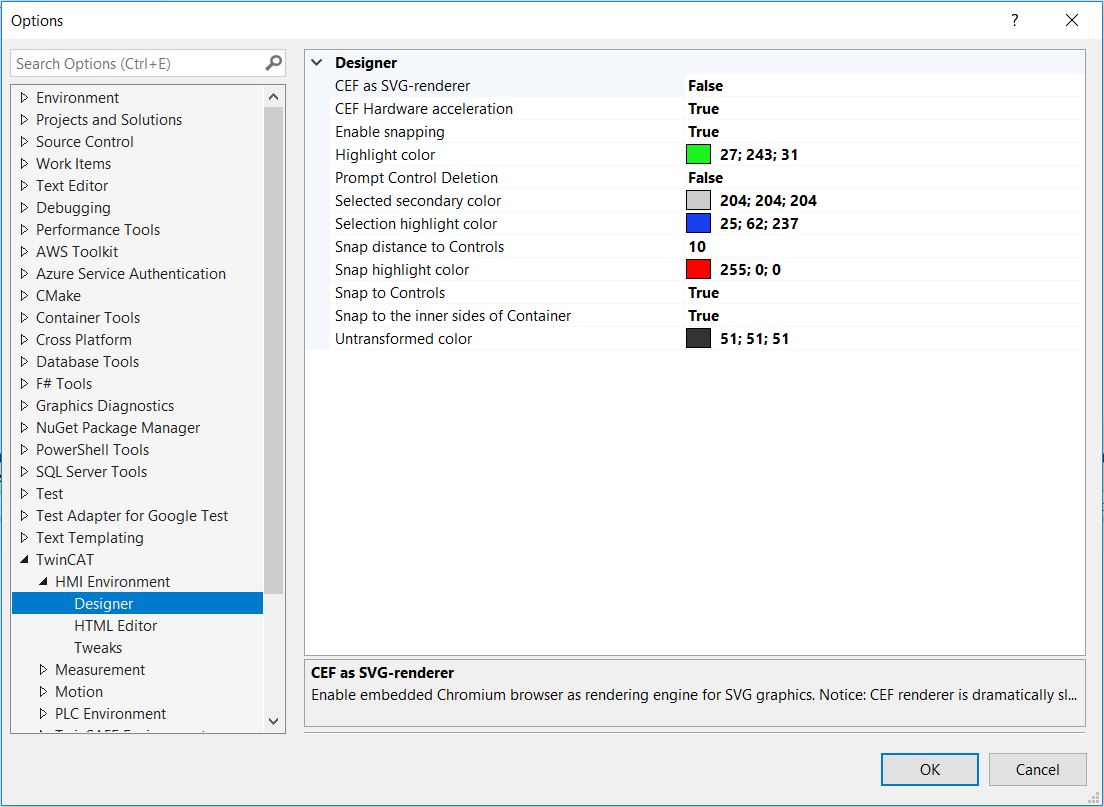Click the blue Selection highlight color swatch

click(698, 223)
